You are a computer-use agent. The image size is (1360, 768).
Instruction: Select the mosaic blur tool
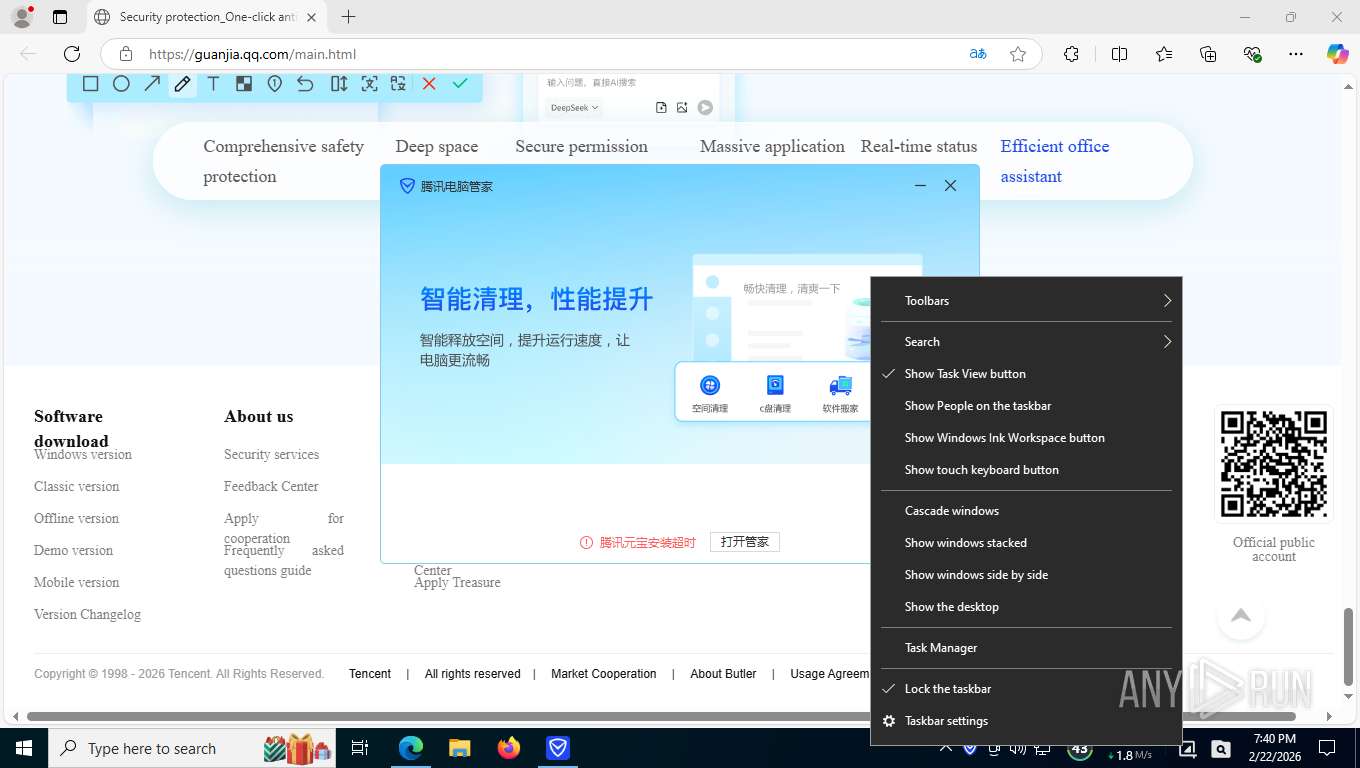click(244, 84)
